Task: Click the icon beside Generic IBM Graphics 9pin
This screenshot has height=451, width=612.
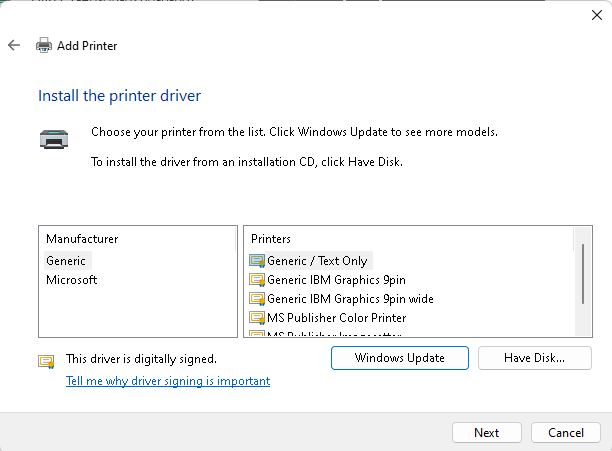Action: pyautogui.click(x=257, y=280)
